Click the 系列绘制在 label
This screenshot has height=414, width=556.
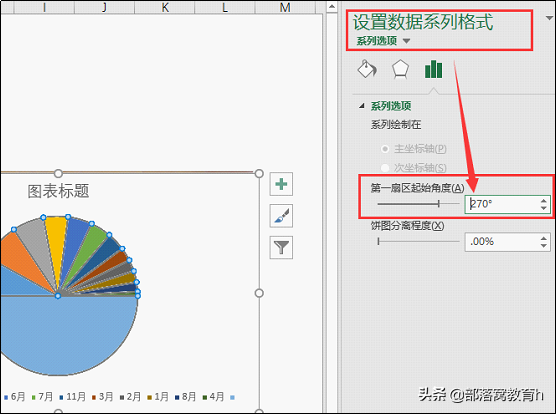(396, 125)
